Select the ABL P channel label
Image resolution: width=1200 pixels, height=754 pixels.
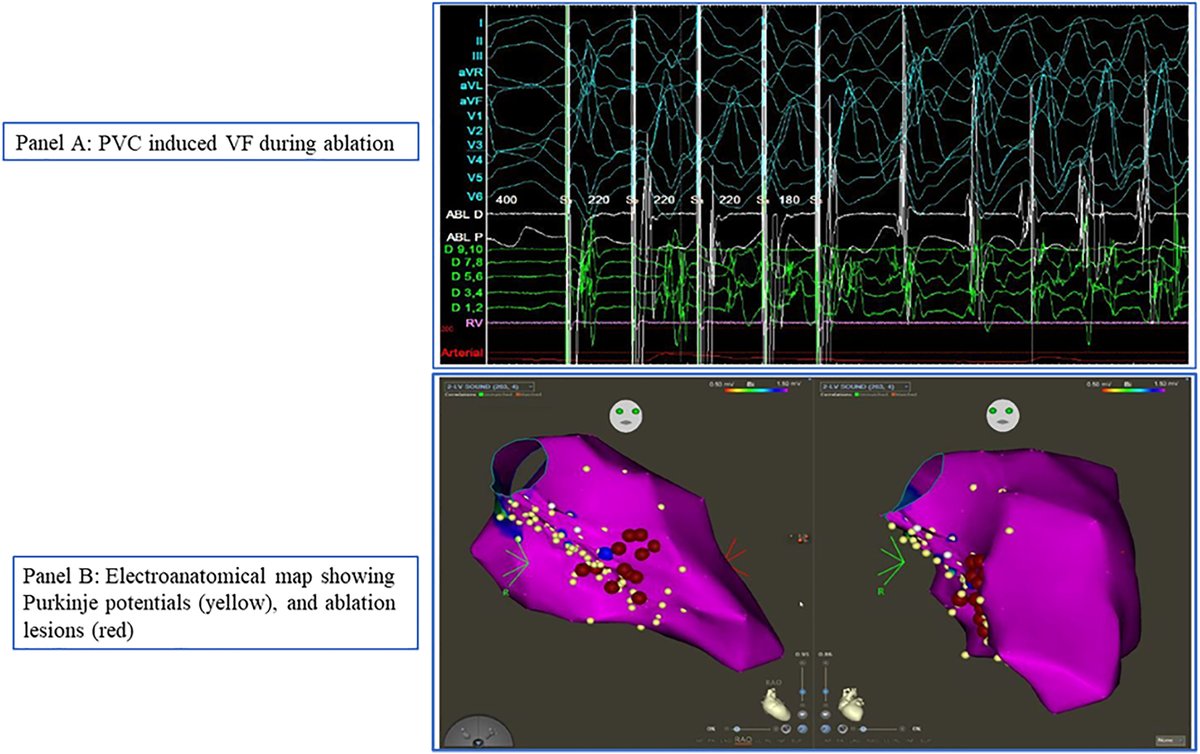pyautogui.click(x=466, y=236)
